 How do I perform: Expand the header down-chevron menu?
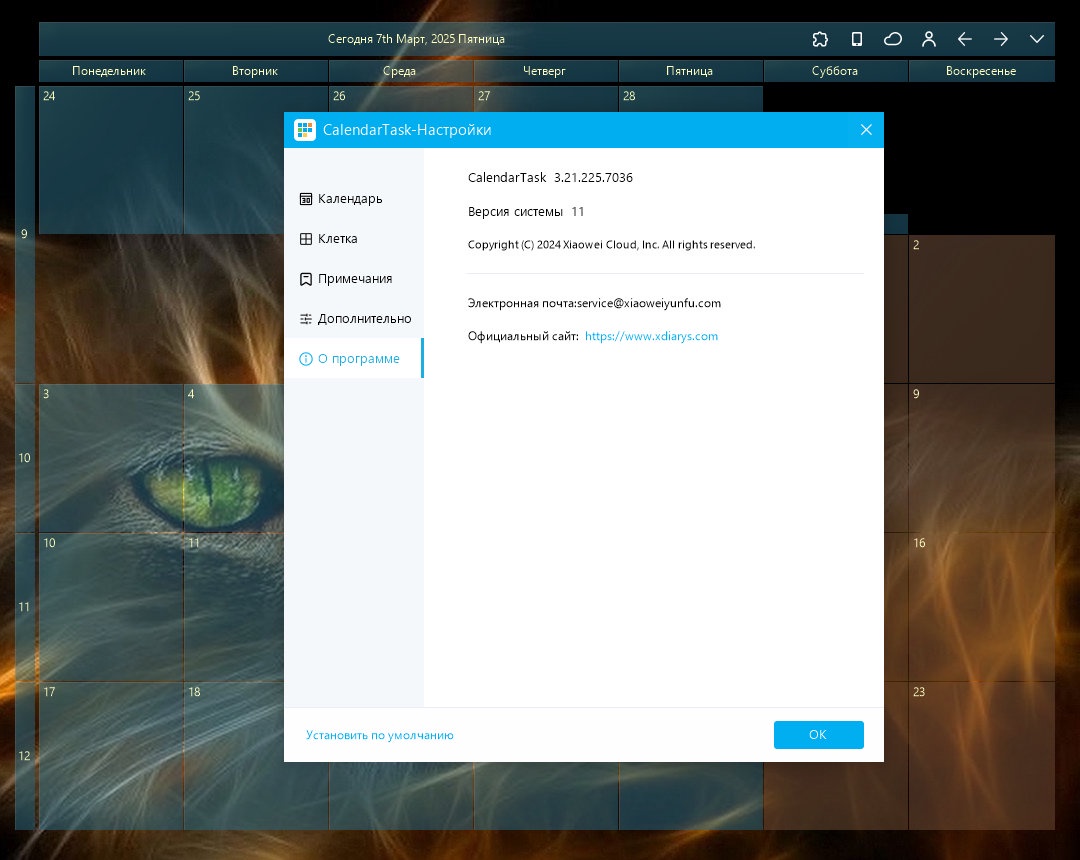point(1037,39)
